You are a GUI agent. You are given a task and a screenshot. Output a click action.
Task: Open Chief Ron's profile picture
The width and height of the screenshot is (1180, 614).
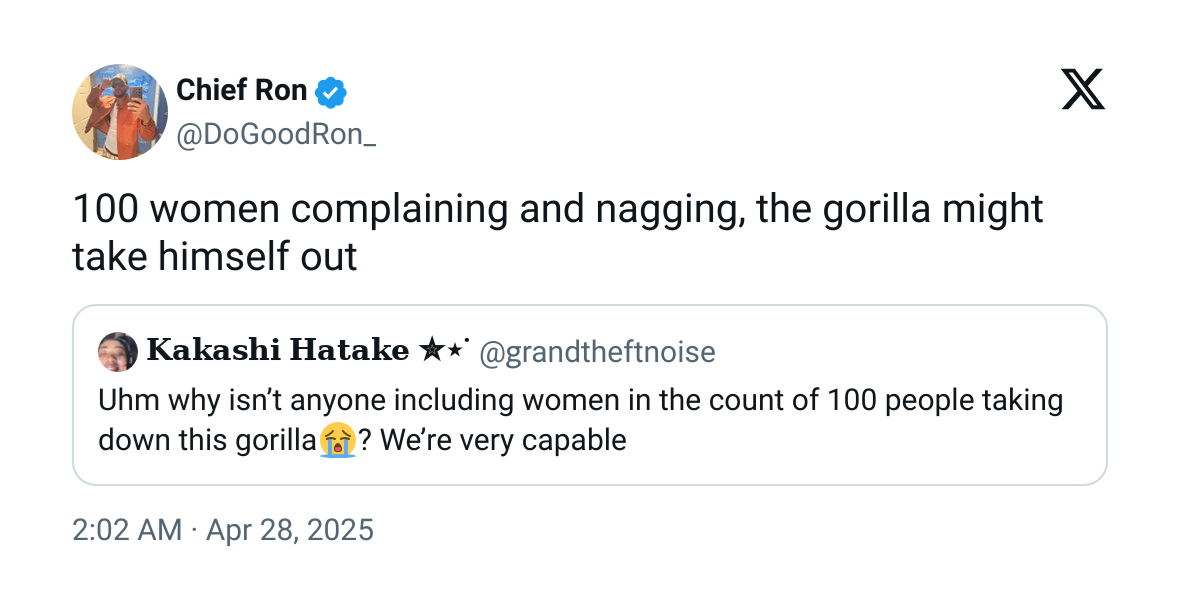(119, 111)
